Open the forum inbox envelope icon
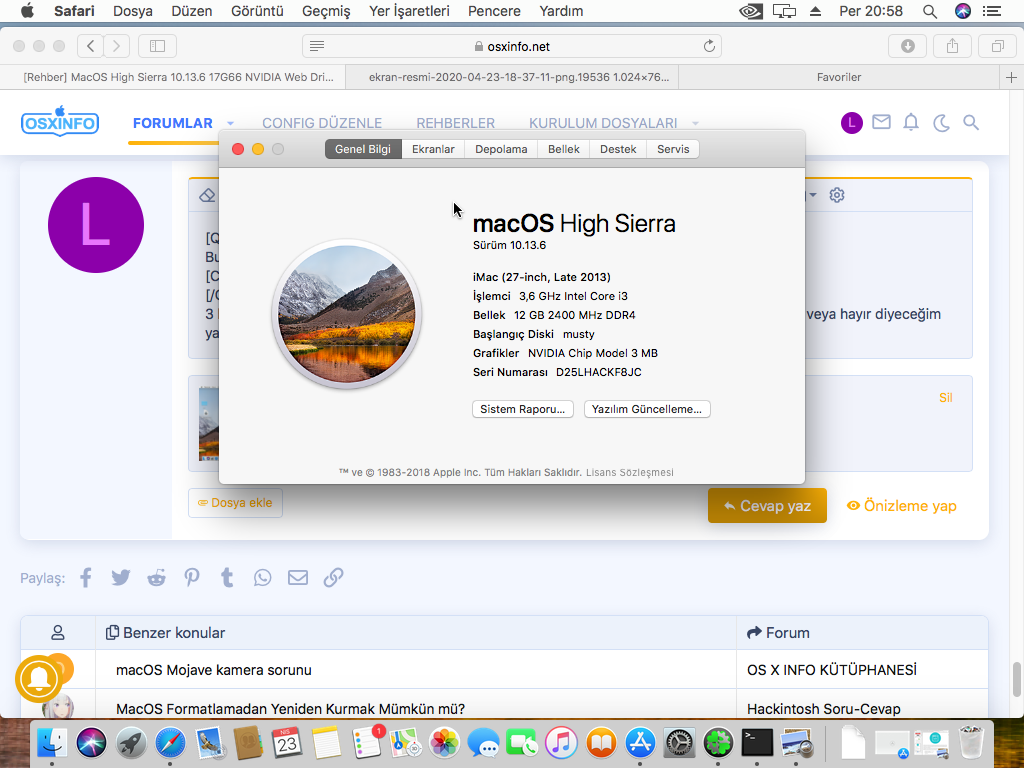This screenshot has width=1024, height=768. (x=881, y=123)
